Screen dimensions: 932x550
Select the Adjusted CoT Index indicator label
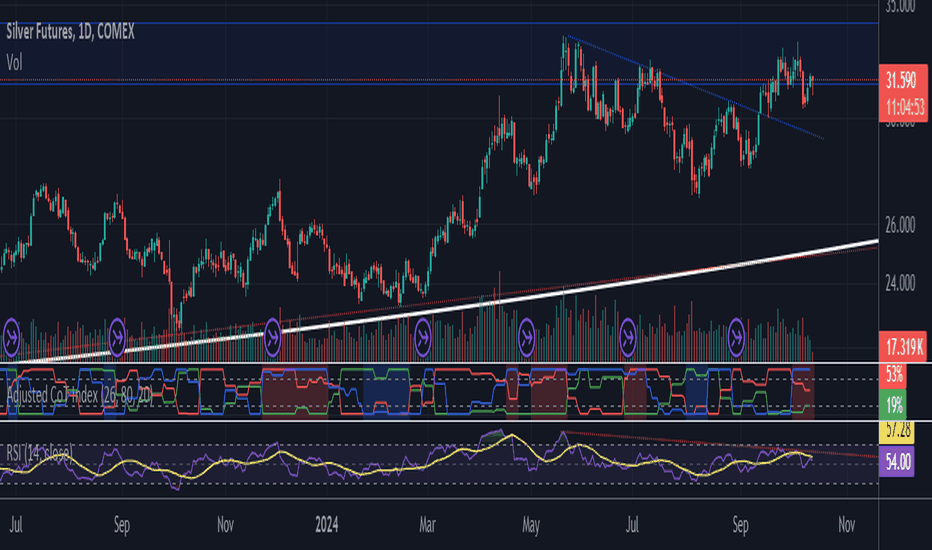(x=80, y=395)
